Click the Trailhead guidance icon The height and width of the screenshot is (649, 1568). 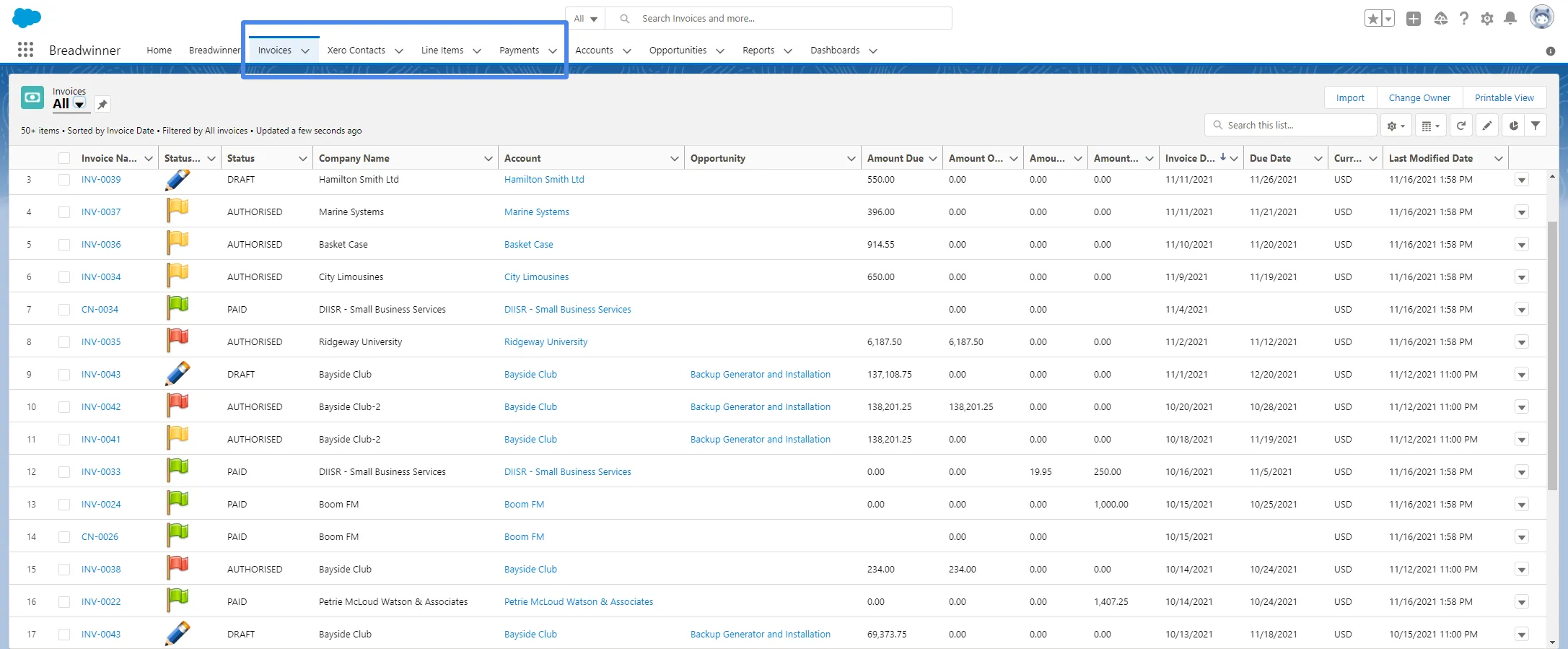(1440, 19)
